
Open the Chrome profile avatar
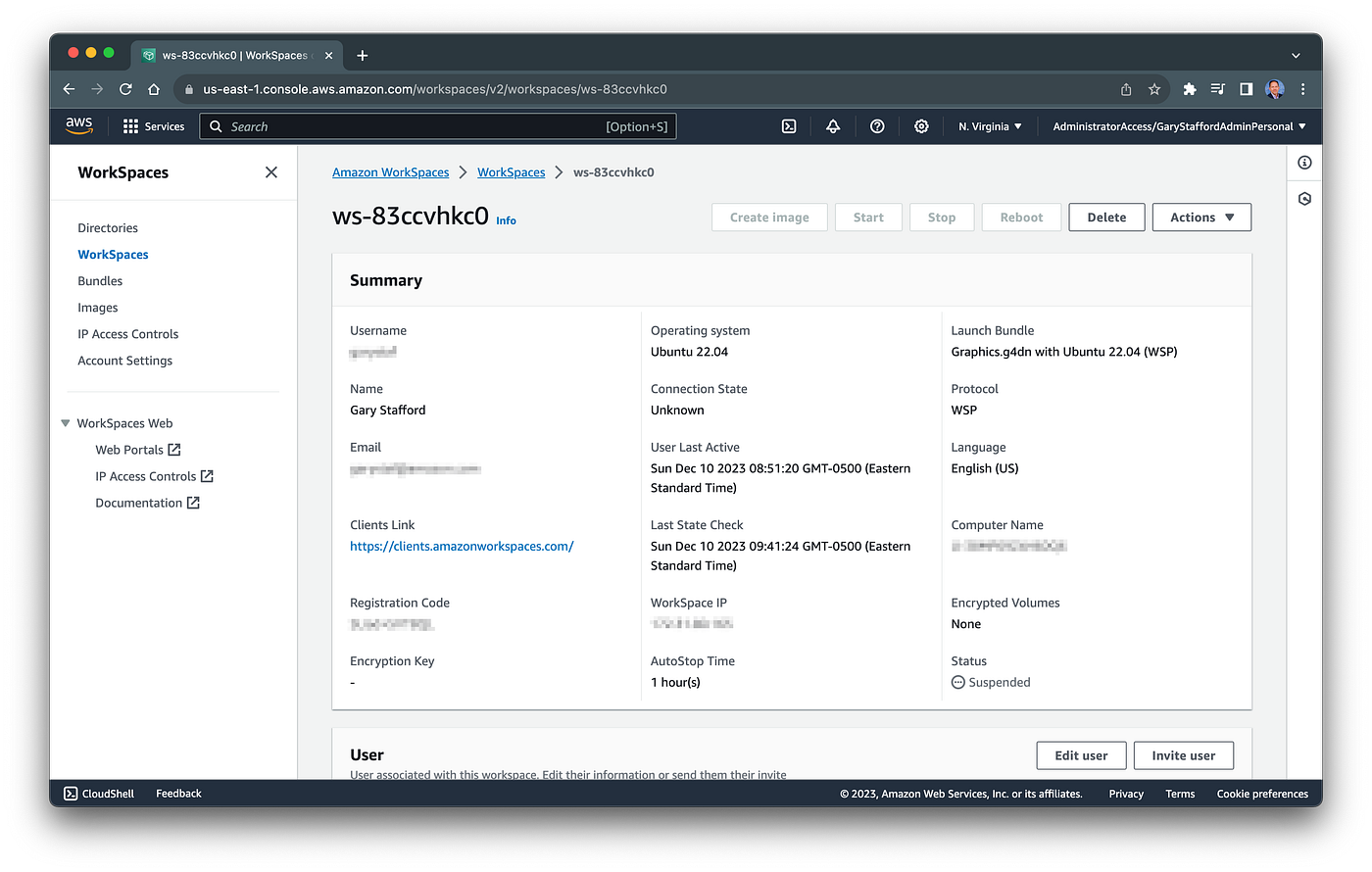click(x=1275, y=89)
